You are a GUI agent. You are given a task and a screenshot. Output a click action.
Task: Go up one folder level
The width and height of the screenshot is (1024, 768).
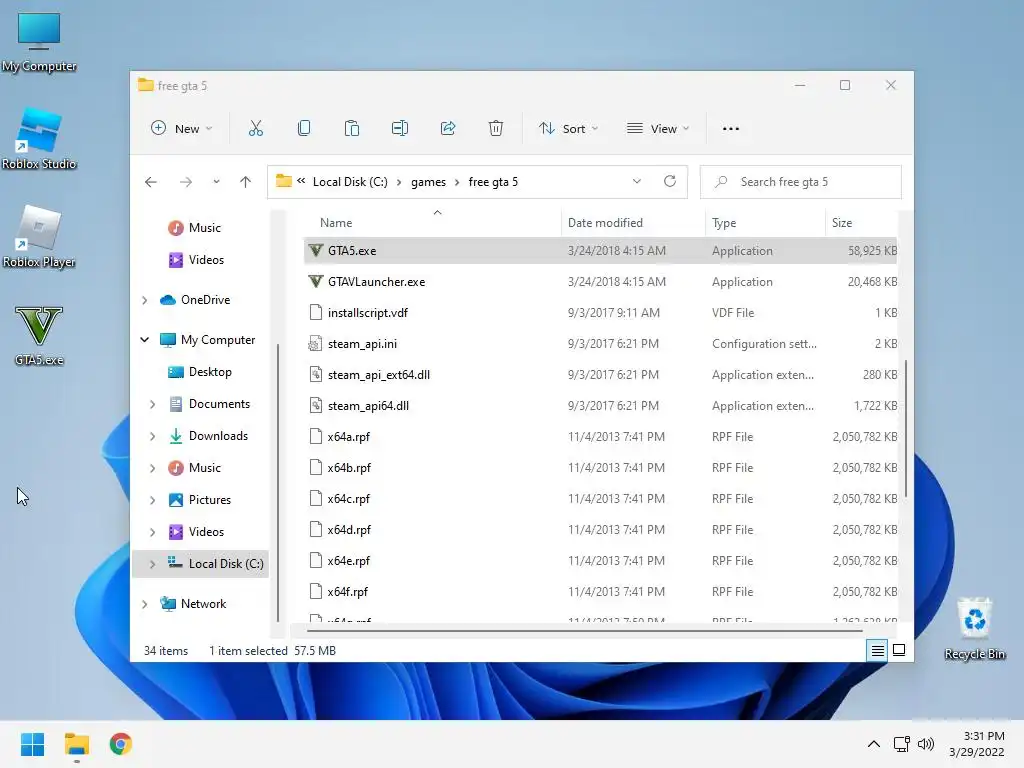point(246,182)
